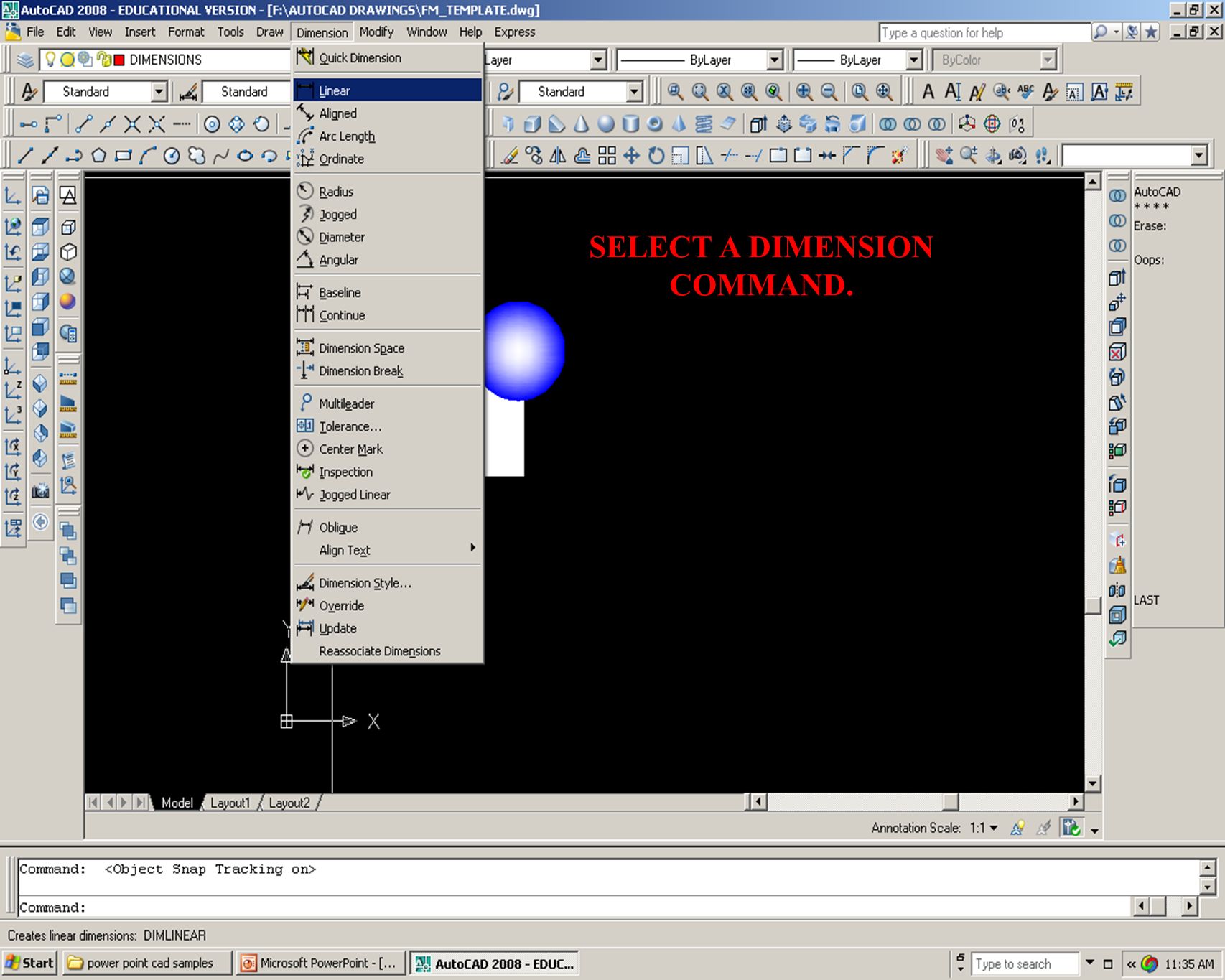Choose Dimension Style... menu entry
Viewport: 1225px width, 980px height.
pos(388,583)
